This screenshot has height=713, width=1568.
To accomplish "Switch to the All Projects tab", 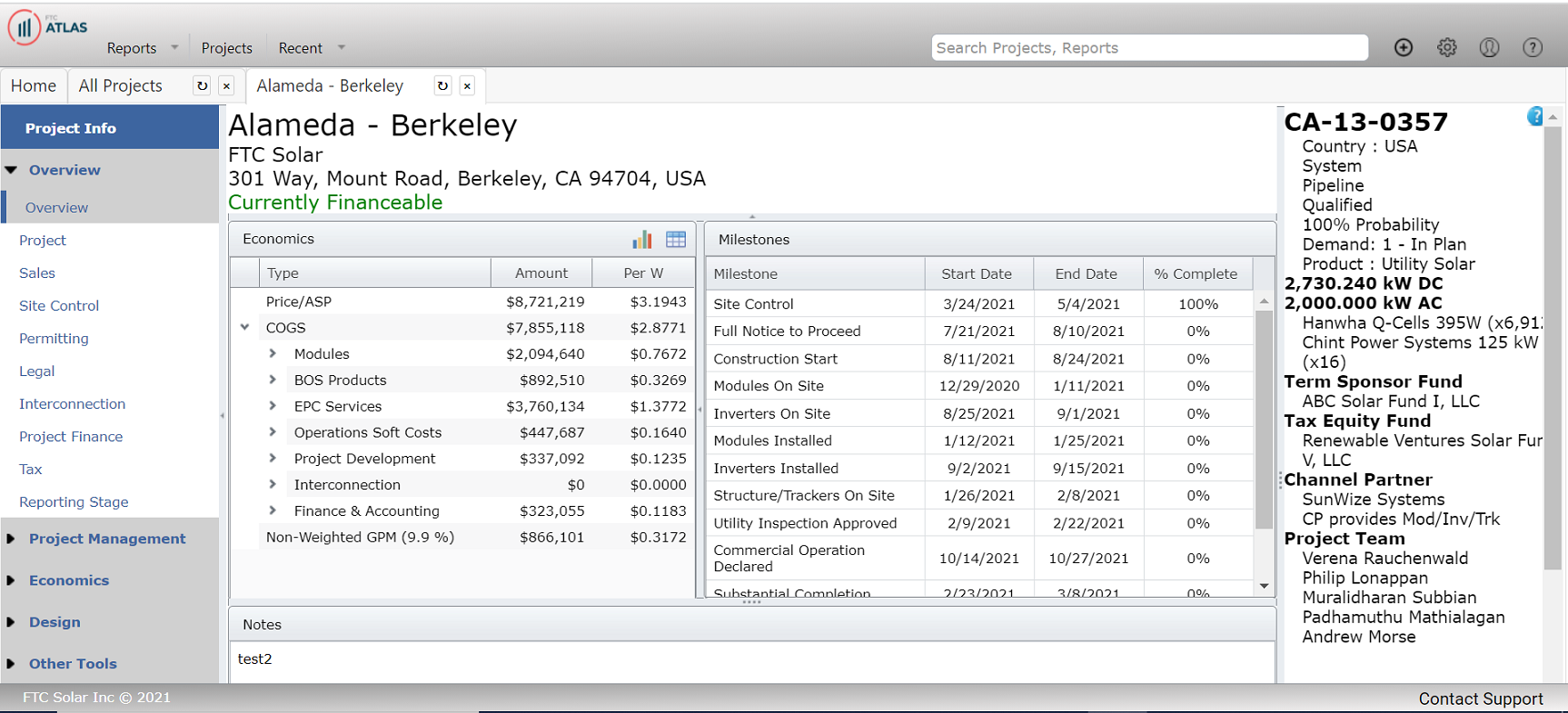I will pyautogui.click(x=121, y=85).
